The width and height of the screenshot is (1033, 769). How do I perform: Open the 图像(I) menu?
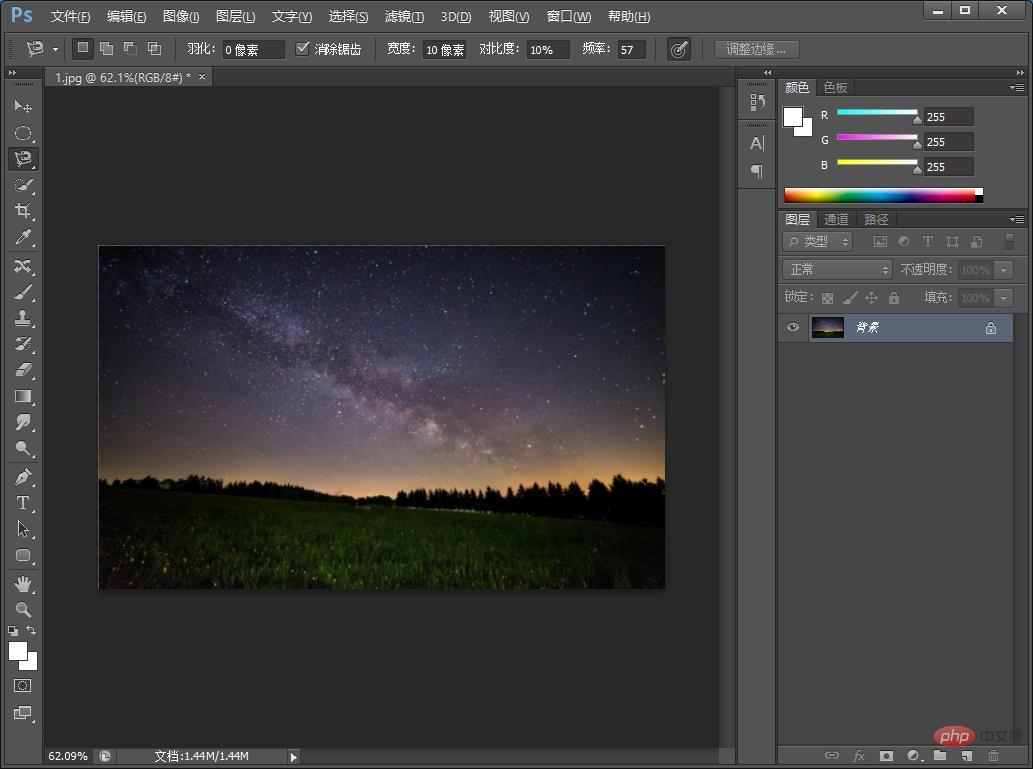[x=181, y=16]
